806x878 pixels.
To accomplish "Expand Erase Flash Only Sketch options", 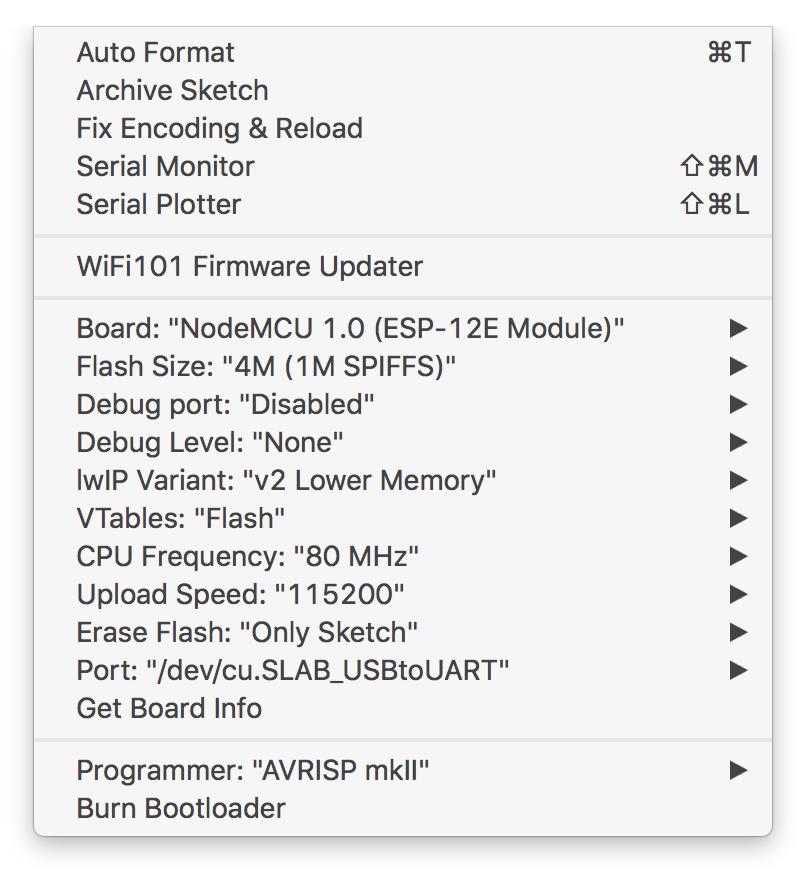I will tap(247, 632).
